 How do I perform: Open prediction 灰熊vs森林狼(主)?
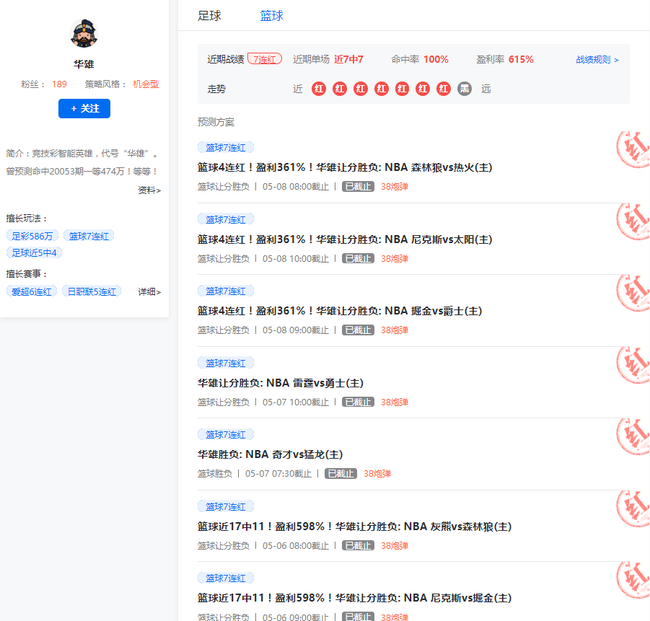[354, 526]
